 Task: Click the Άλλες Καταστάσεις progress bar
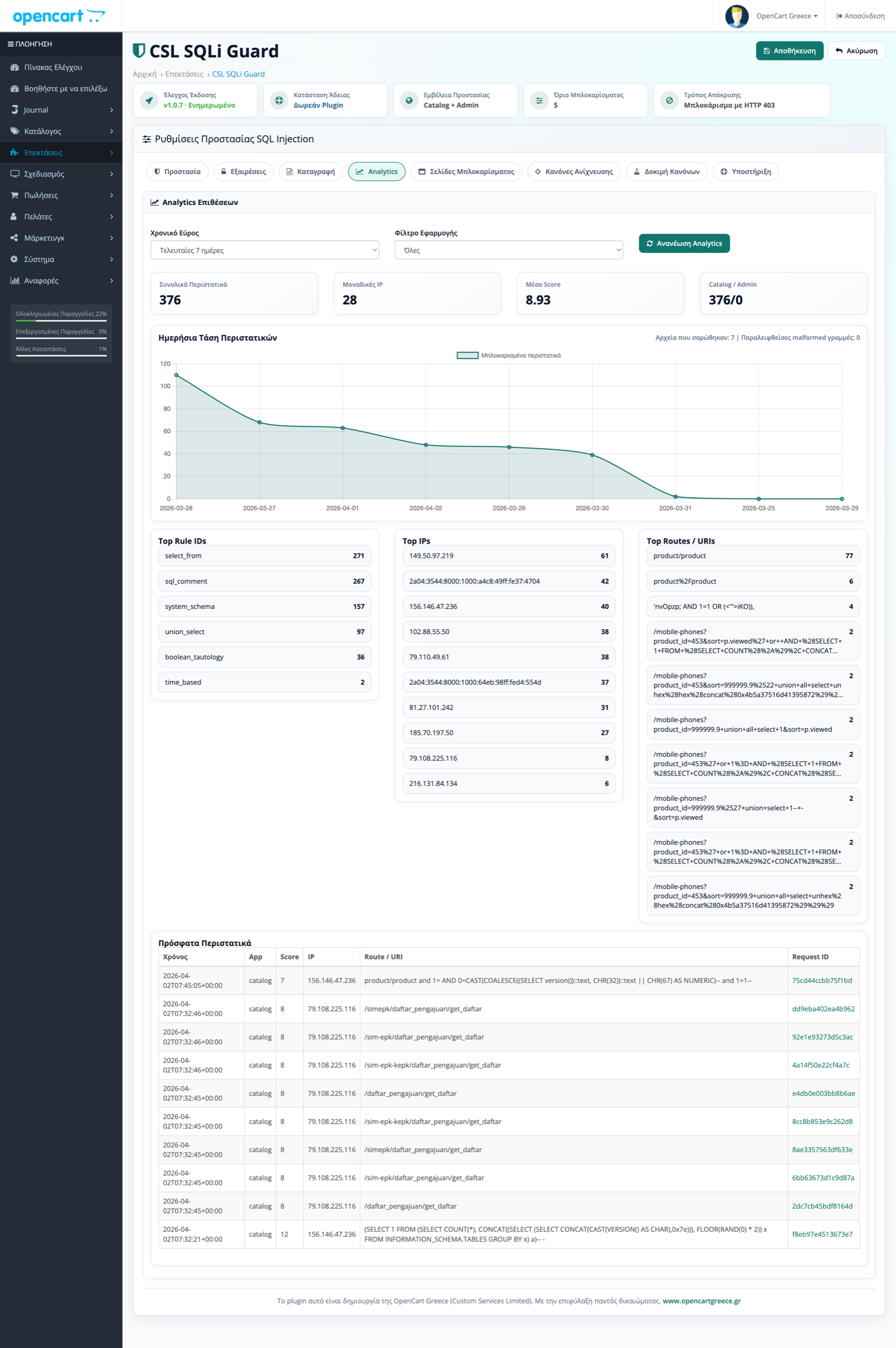pyautogui.click(x=61, y=356)
